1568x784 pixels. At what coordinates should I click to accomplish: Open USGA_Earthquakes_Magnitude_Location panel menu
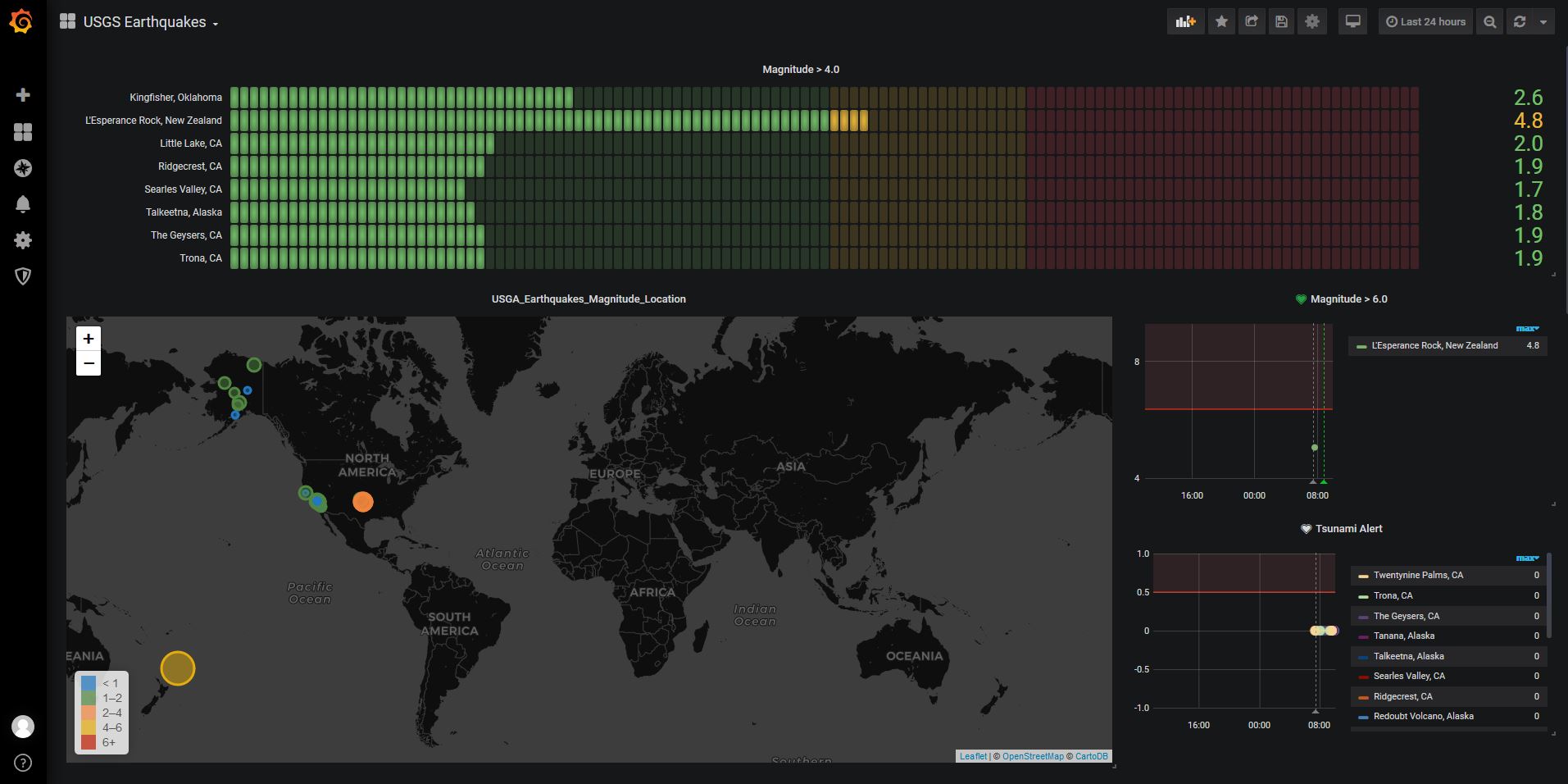(x=589, y=299)
